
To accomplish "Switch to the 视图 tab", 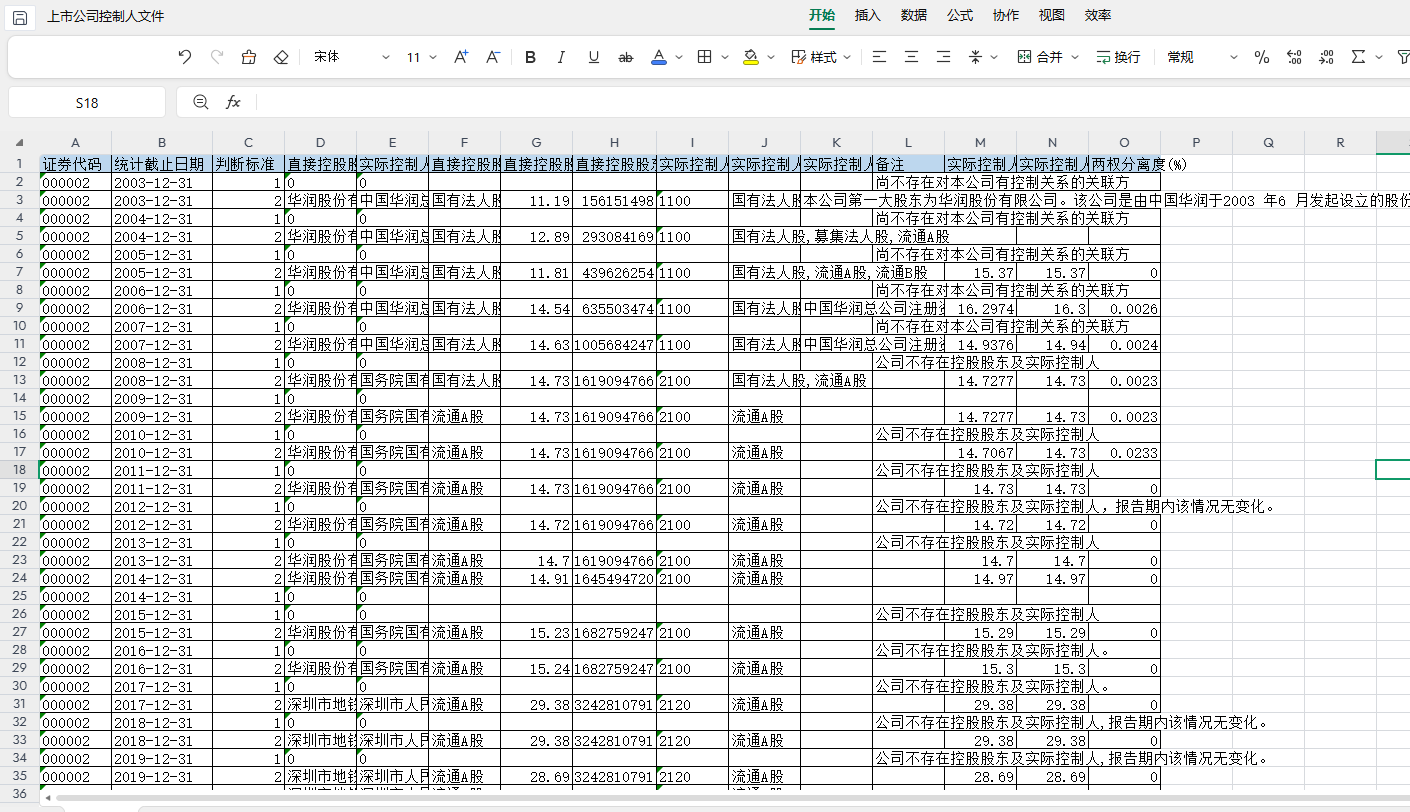I will [x=1052, y=15].
